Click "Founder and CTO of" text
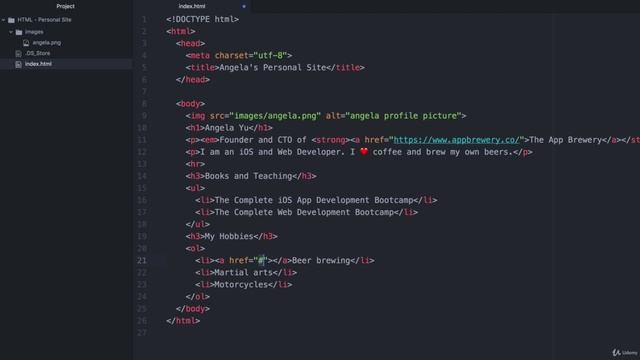Viewport: 640px width, 360px height. click(263, 140)
